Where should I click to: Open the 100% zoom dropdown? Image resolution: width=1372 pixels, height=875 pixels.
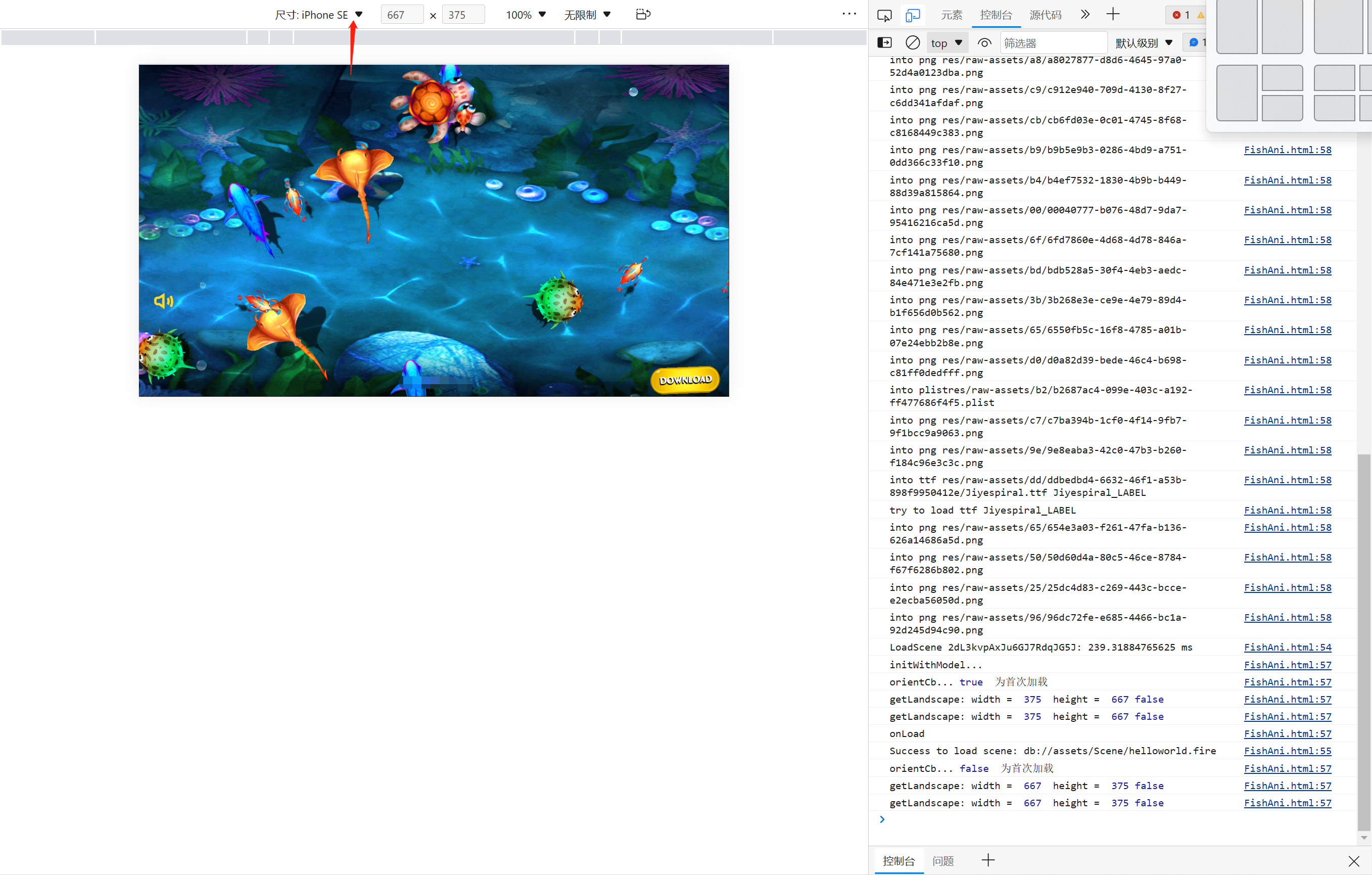pos(526,15)
